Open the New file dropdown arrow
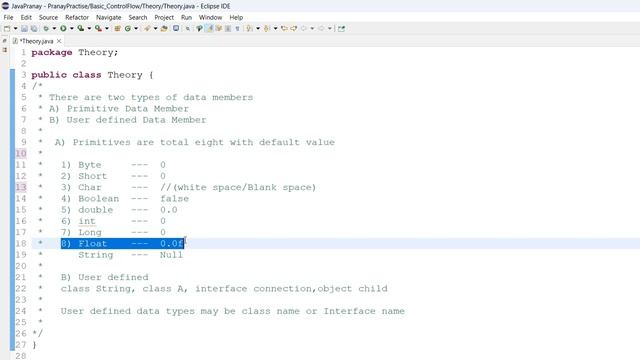 coord(16,29)
